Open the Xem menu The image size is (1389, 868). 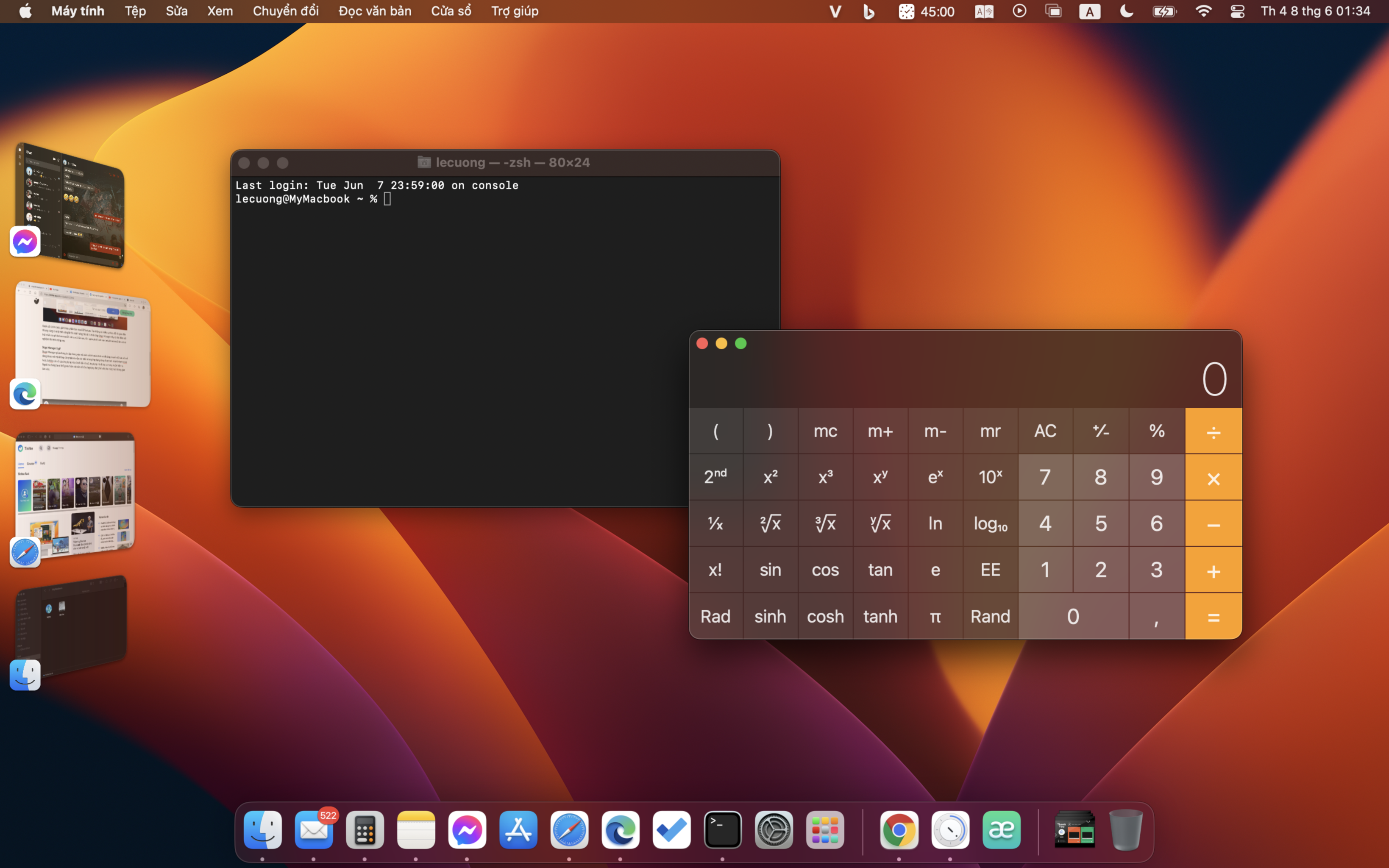[x=220, y=11]
